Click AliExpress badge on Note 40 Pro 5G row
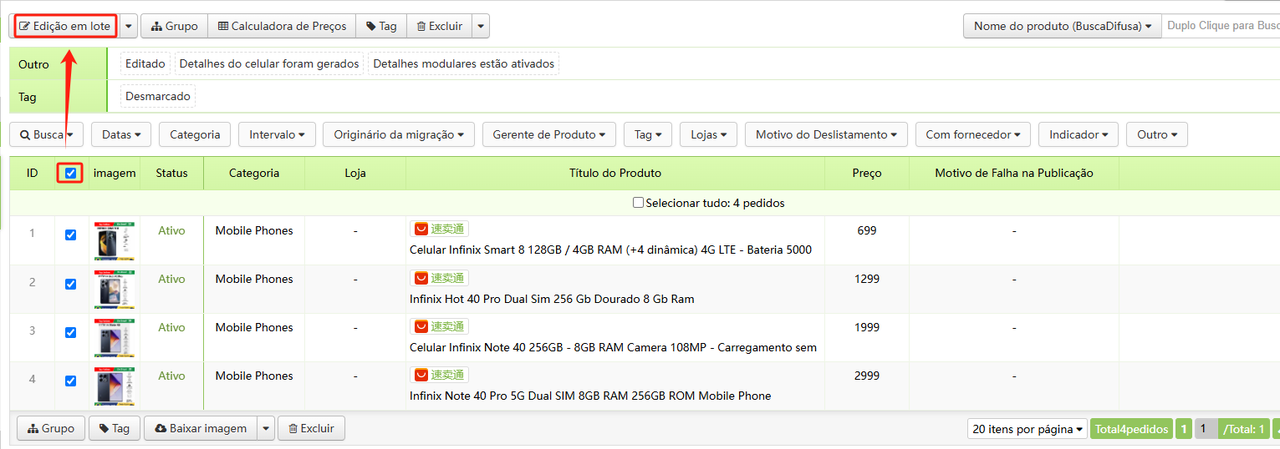Image resolution: width=1280 pixels, height=449 pixels. (x=439, y=375)
